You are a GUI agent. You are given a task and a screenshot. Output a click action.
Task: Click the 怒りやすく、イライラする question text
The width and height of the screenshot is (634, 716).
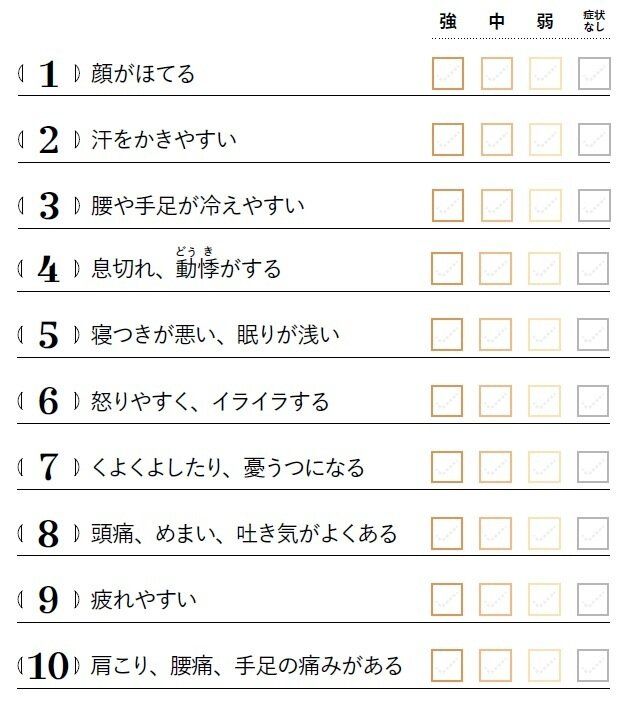210,402
